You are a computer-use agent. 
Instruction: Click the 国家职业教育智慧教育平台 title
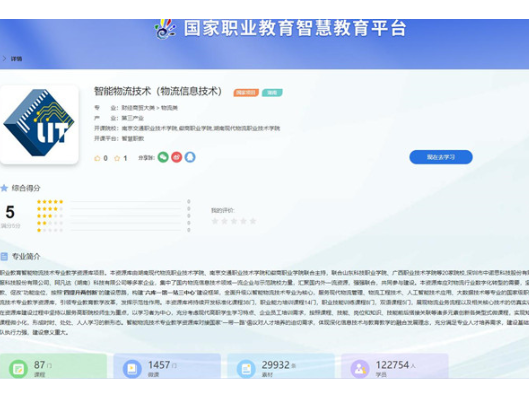coord(295,28)
